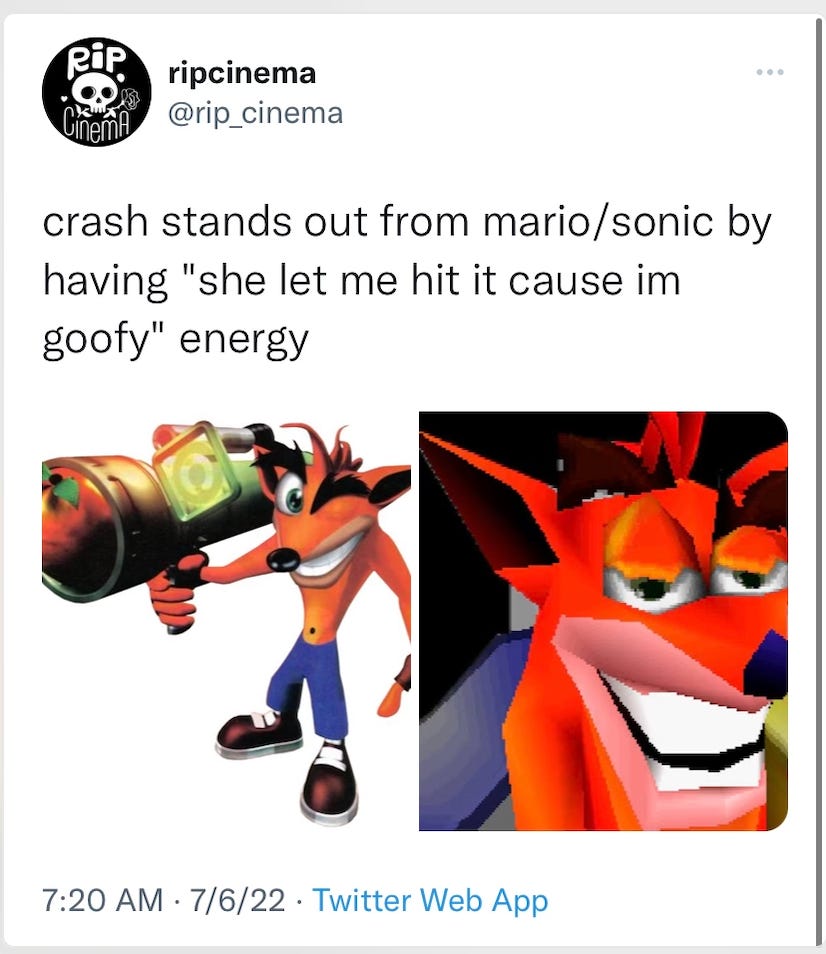Click the 7/6/22 date text
The width and height of the screenshot is (826, 954).
click(237, 900)
